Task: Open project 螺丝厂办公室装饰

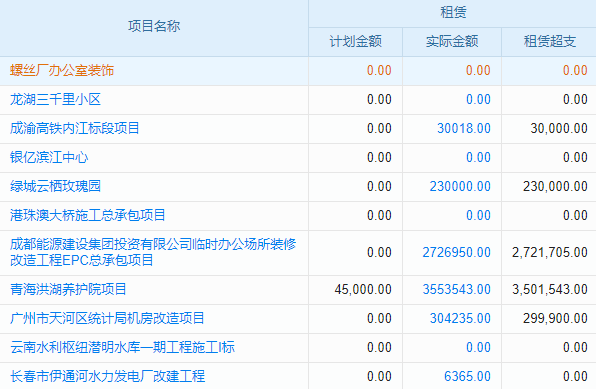Action: pyautogui.click(x=62, y=70)
